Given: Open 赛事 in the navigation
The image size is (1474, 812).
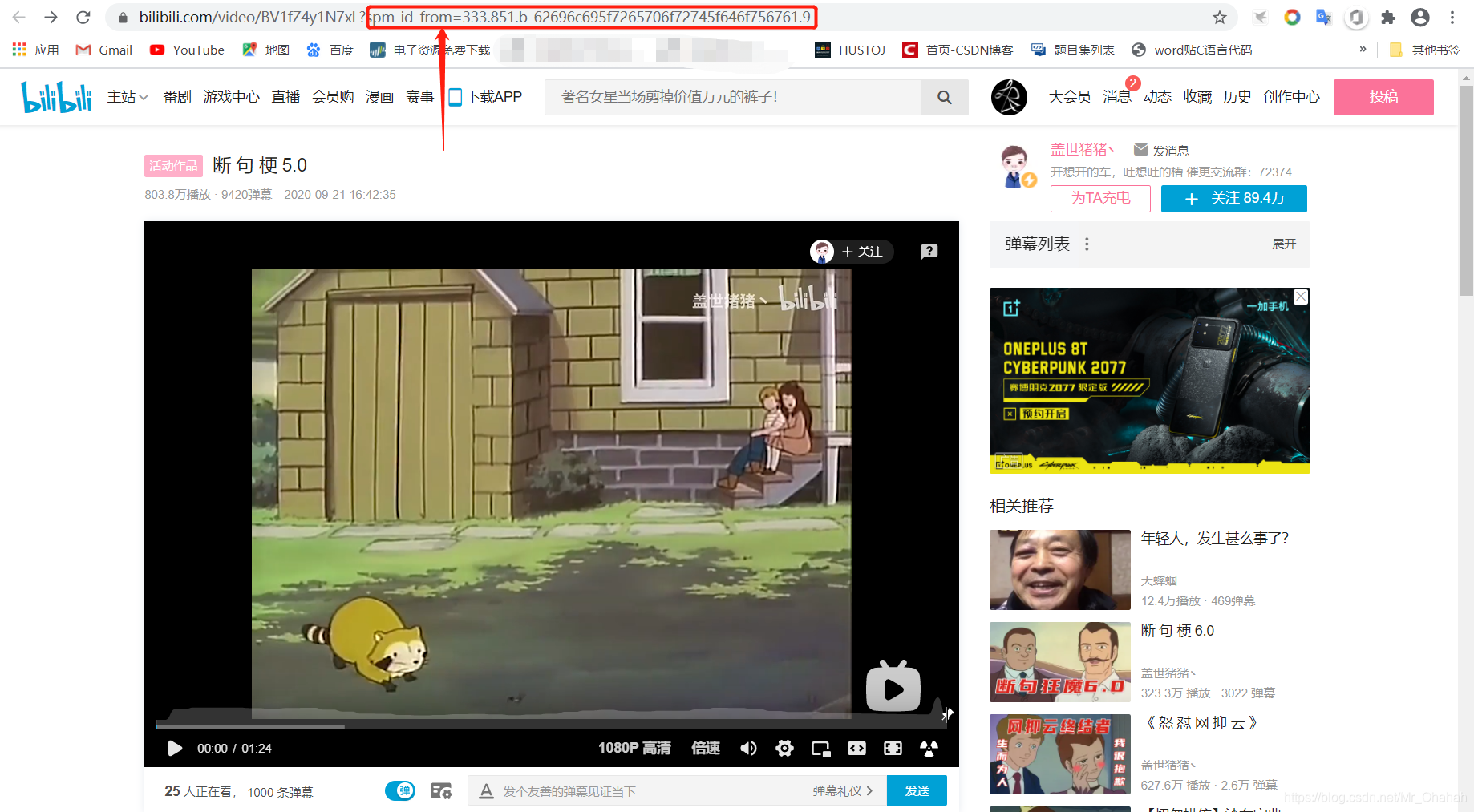Looking at the screenshot, I should coord(419,97).
